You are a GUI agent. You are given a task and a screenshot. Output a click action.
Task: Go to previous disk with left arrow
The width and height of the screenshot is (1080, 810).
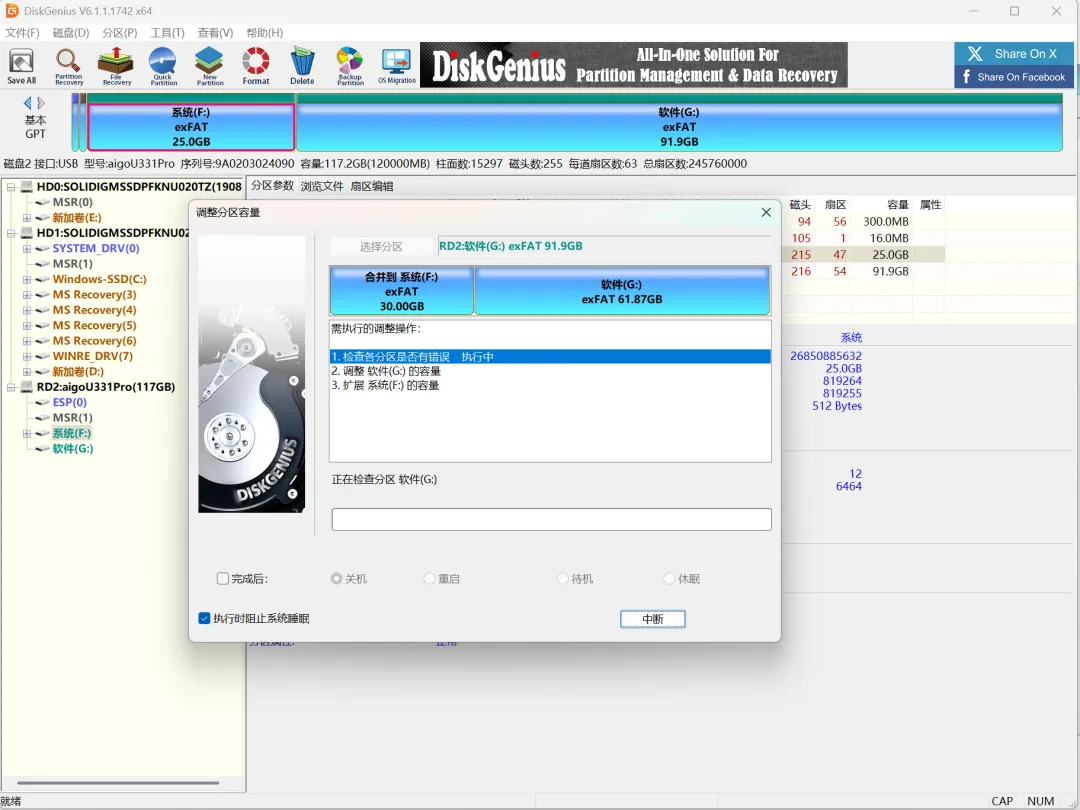[28, 103]
